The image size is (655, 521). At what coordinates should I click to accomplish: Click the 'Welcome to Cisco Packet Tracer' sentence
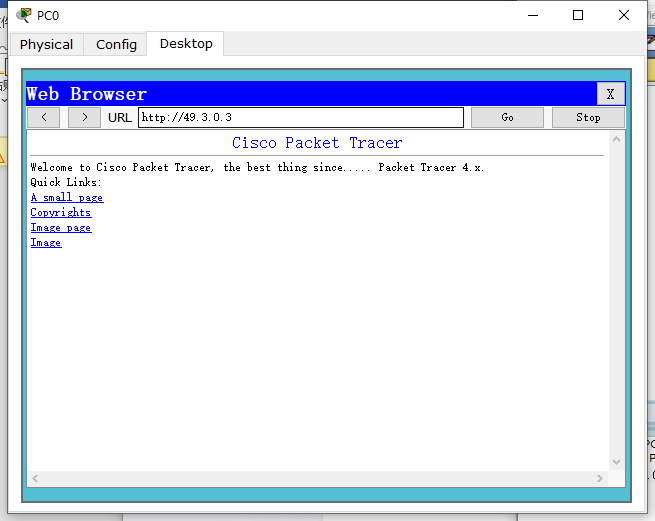257,168
